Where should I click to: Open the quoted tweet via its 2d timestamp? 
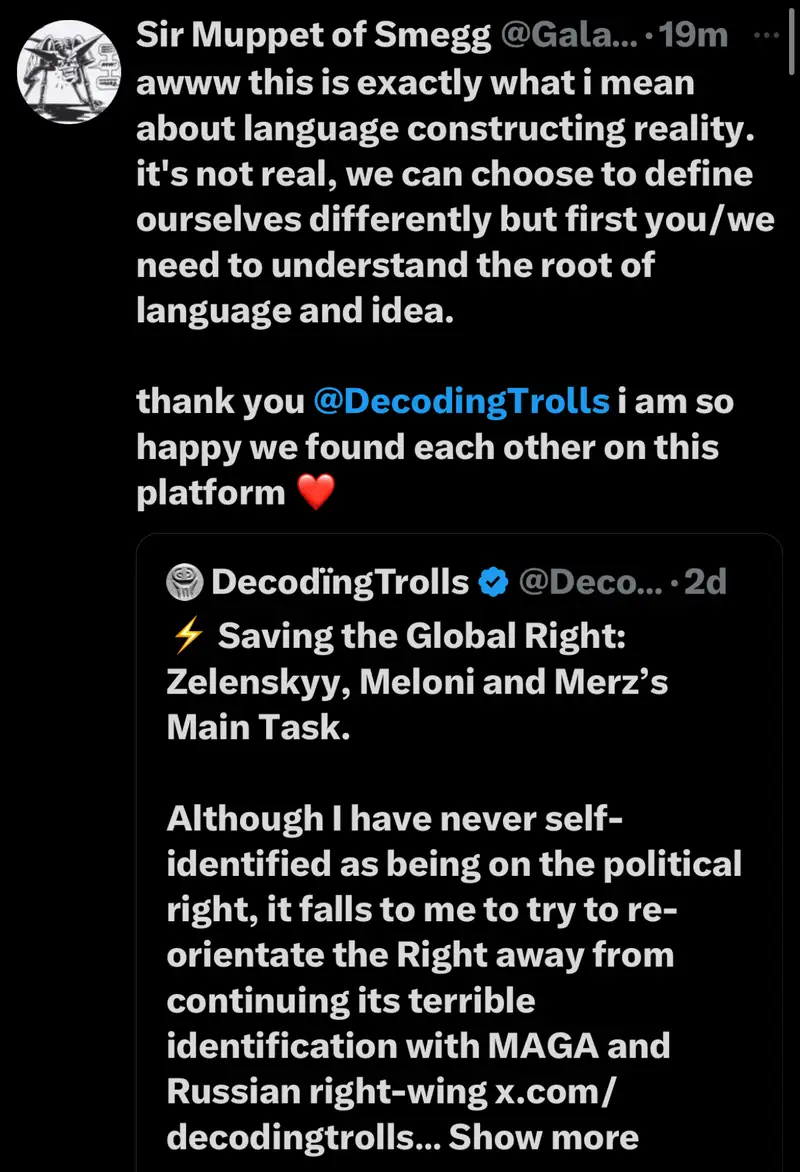tap(705, 581)
